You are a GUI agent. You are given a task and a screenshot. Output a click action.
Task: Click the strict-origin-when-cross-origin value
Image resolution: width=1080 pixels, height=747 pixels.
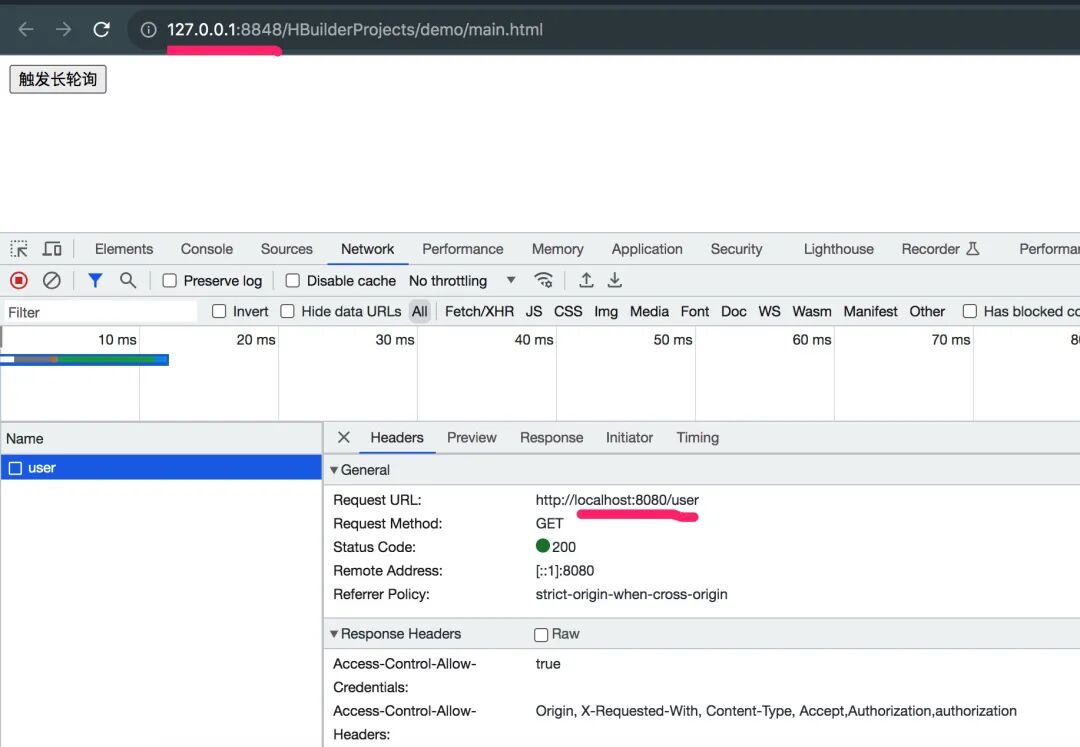632,594
